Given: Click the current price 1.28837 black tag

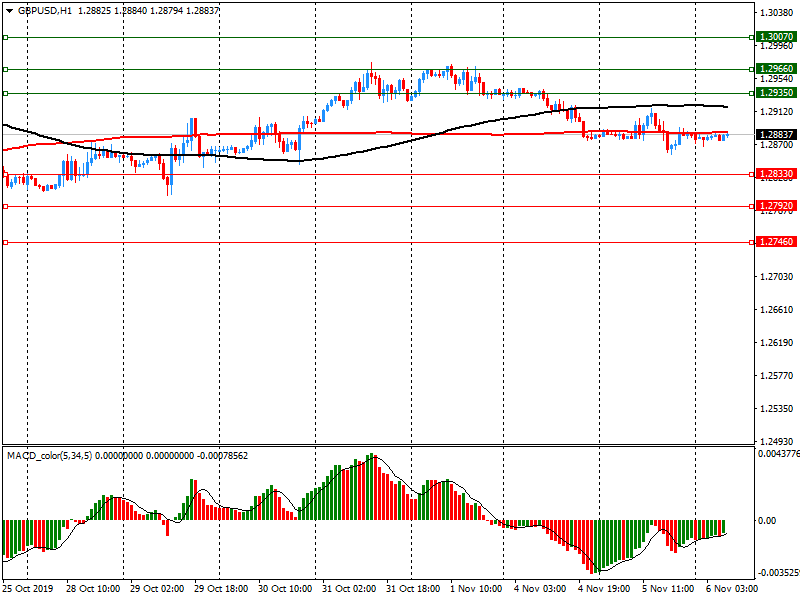Looking at the screenshot, I should [775, 135].
